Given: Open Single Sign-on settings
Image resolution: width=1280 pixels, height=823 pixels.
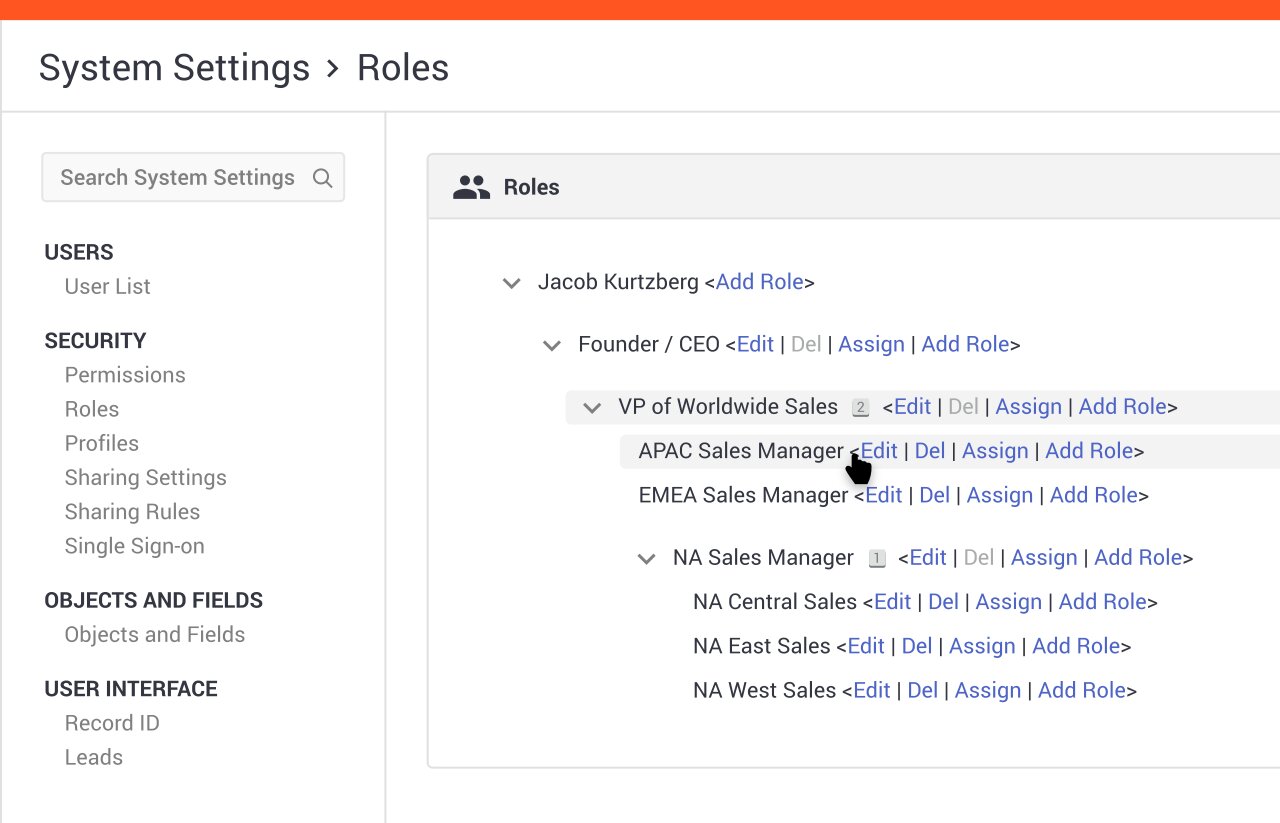Looking at the screenshot, I should [x=134, y=546].
